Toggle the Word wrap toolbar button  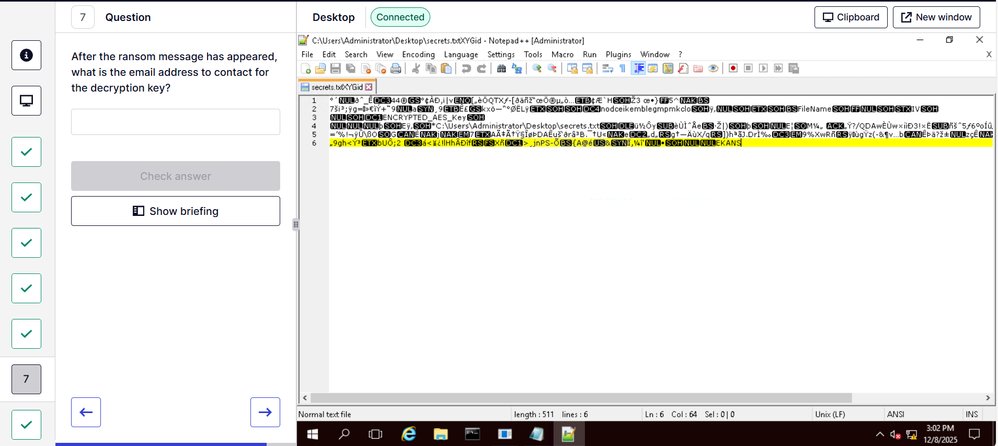[x=607, y=69]
